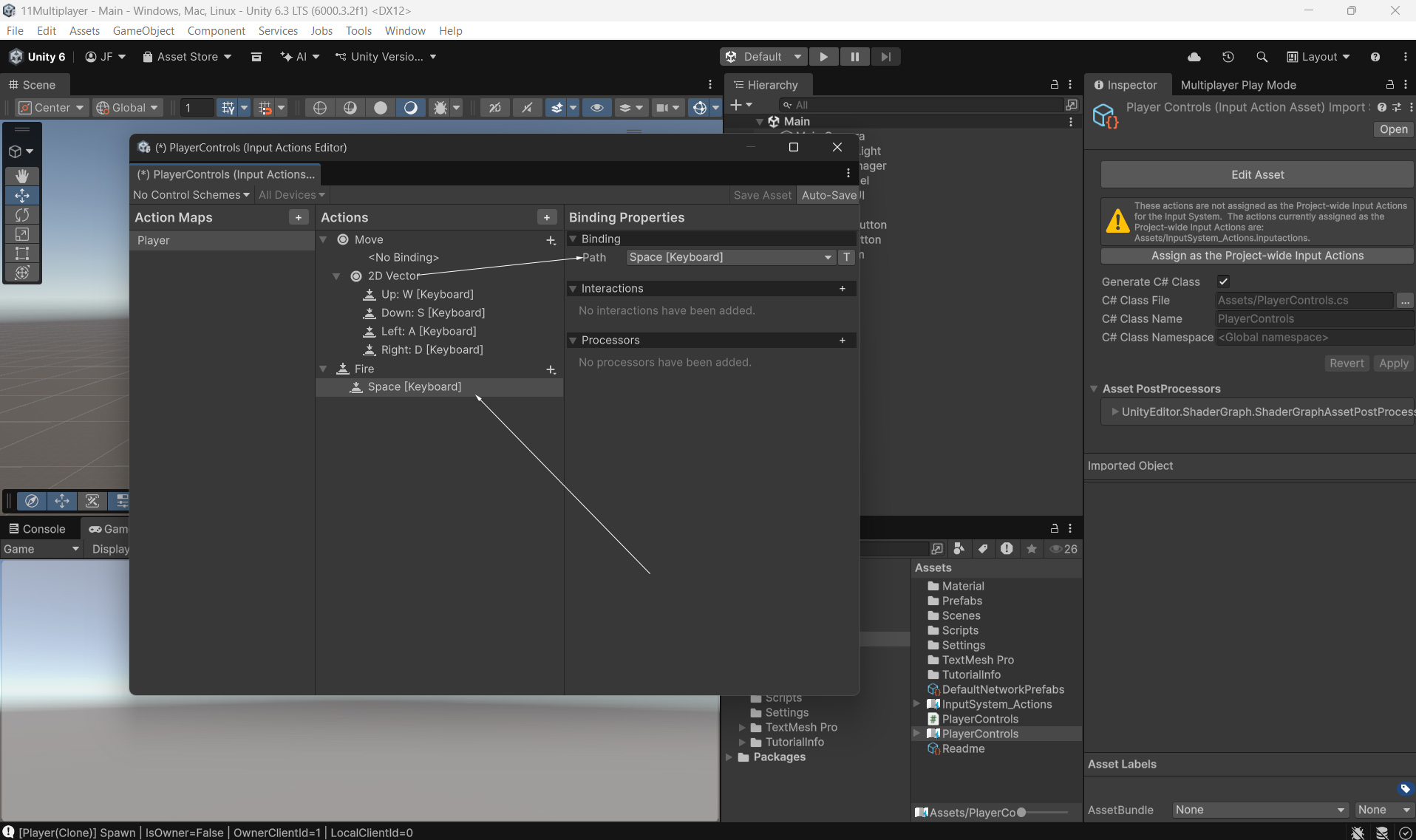Viewport: 1416px width, 840px height.
Task: Switch to the Multiplayer Play Mode tab
Action: point(1238,85)
